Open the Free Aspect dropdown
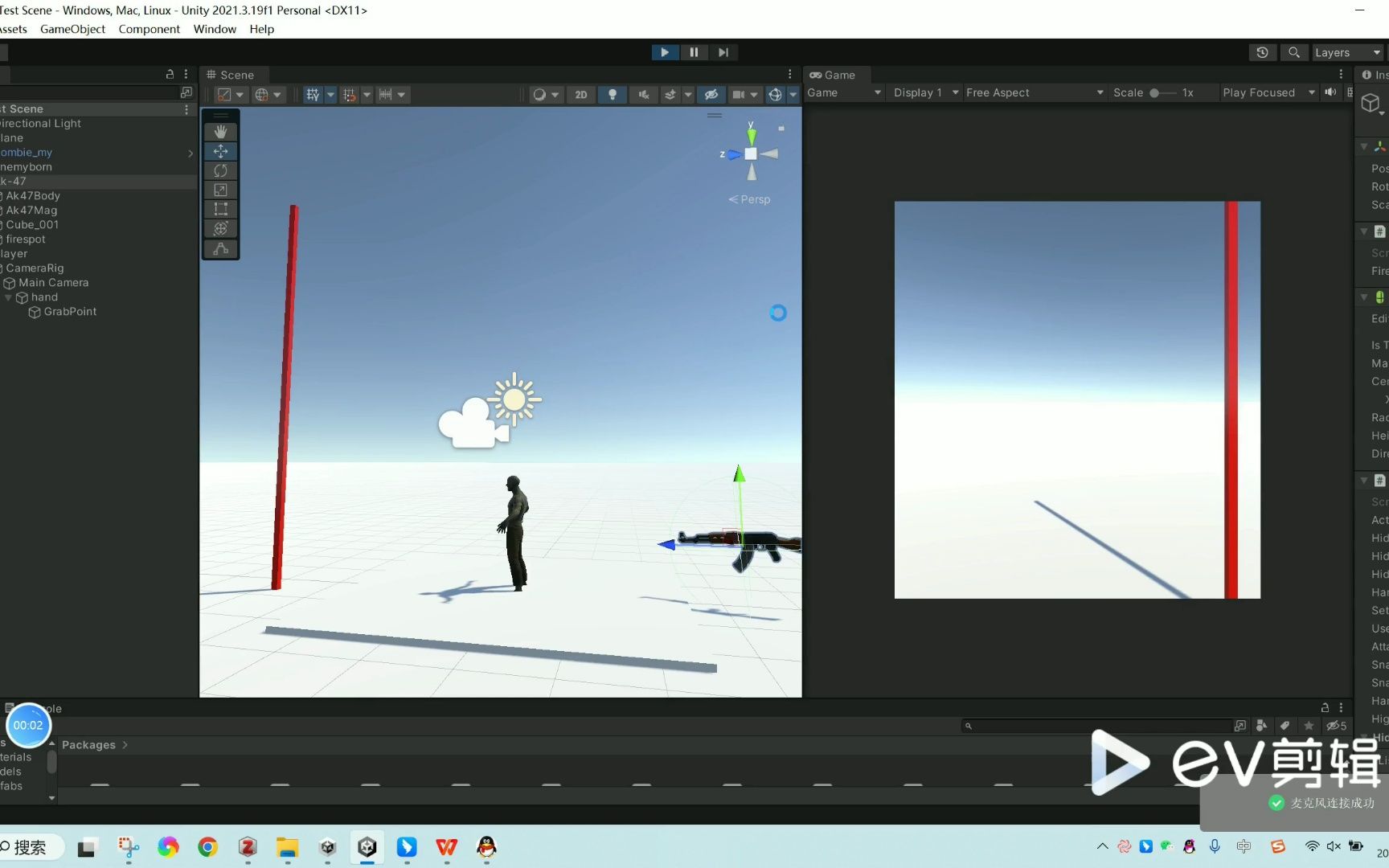 click(x=1033, y=92)
